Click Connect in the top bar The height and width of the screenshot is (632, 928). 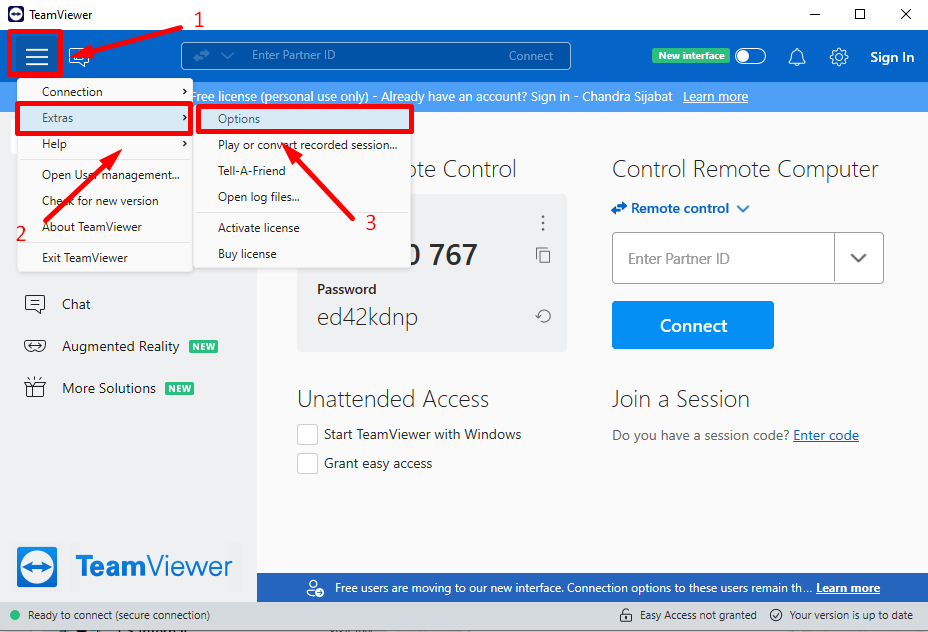pyautogui.click(x=530, y=56)
